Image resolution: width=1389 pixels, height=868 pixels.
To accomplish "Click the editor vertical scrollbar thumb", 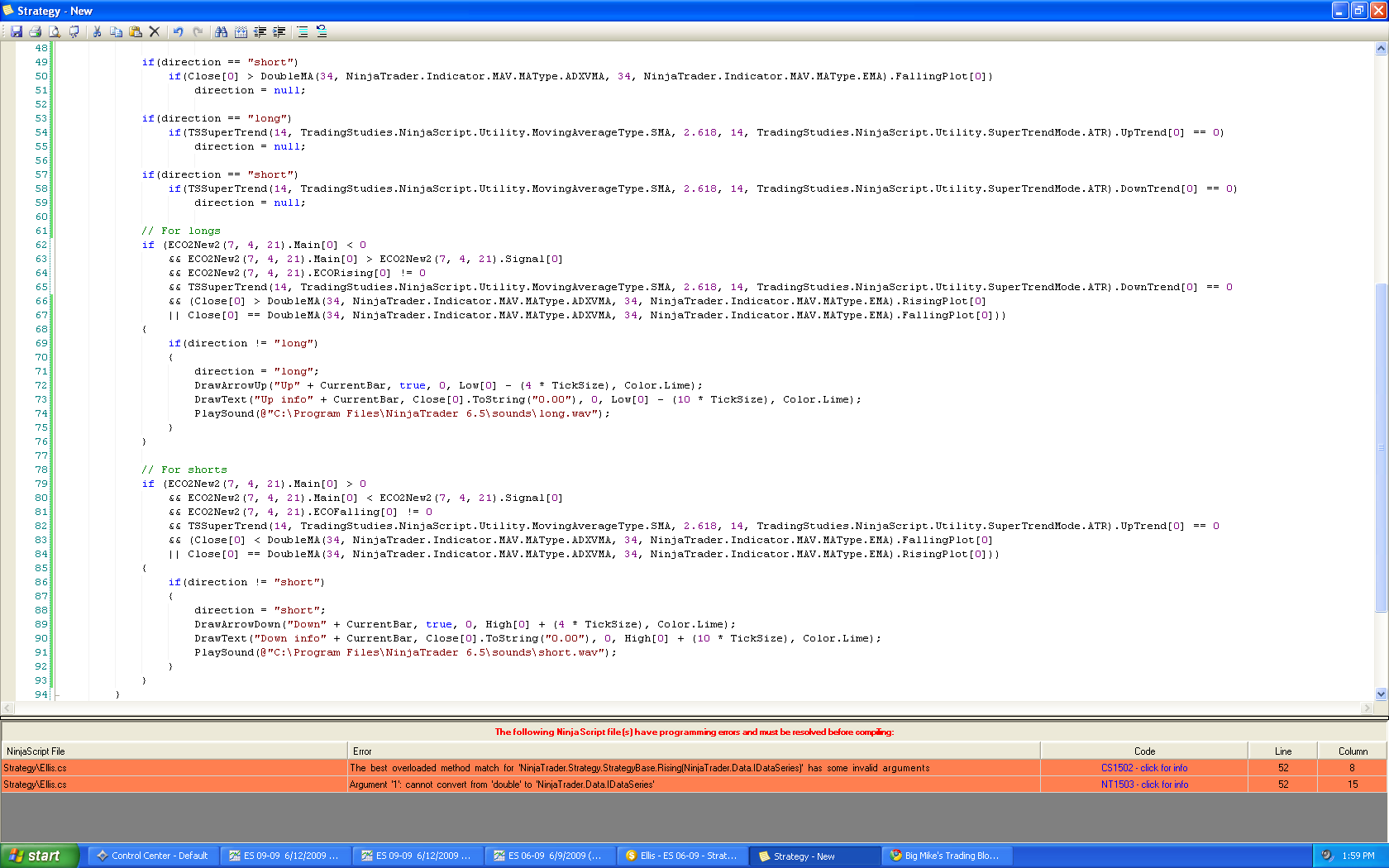I will pyautogui.click(x=1381, y=447).
